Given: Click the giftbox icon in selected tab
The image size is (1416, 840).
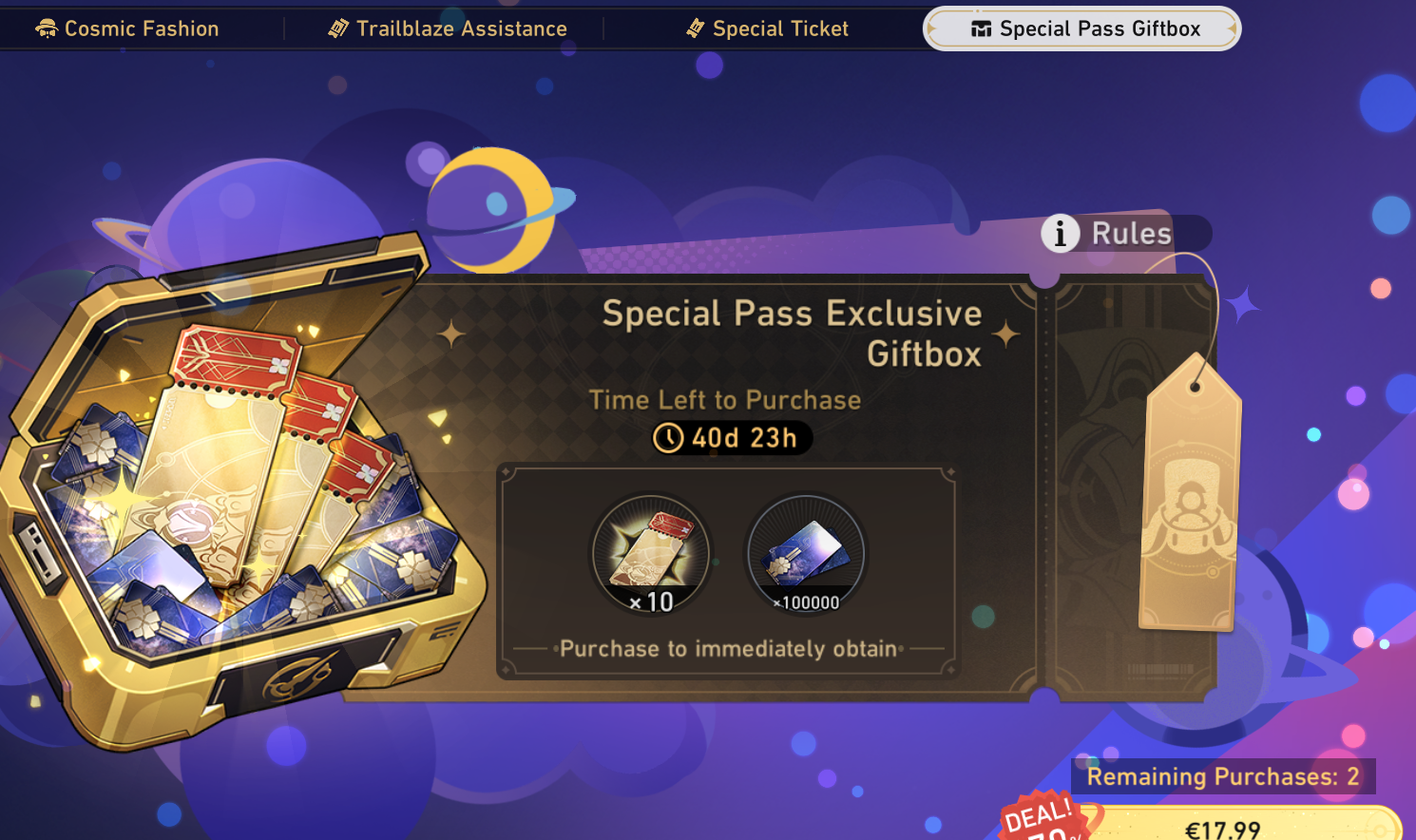Looking at the screenshot, I should point(981,29).
